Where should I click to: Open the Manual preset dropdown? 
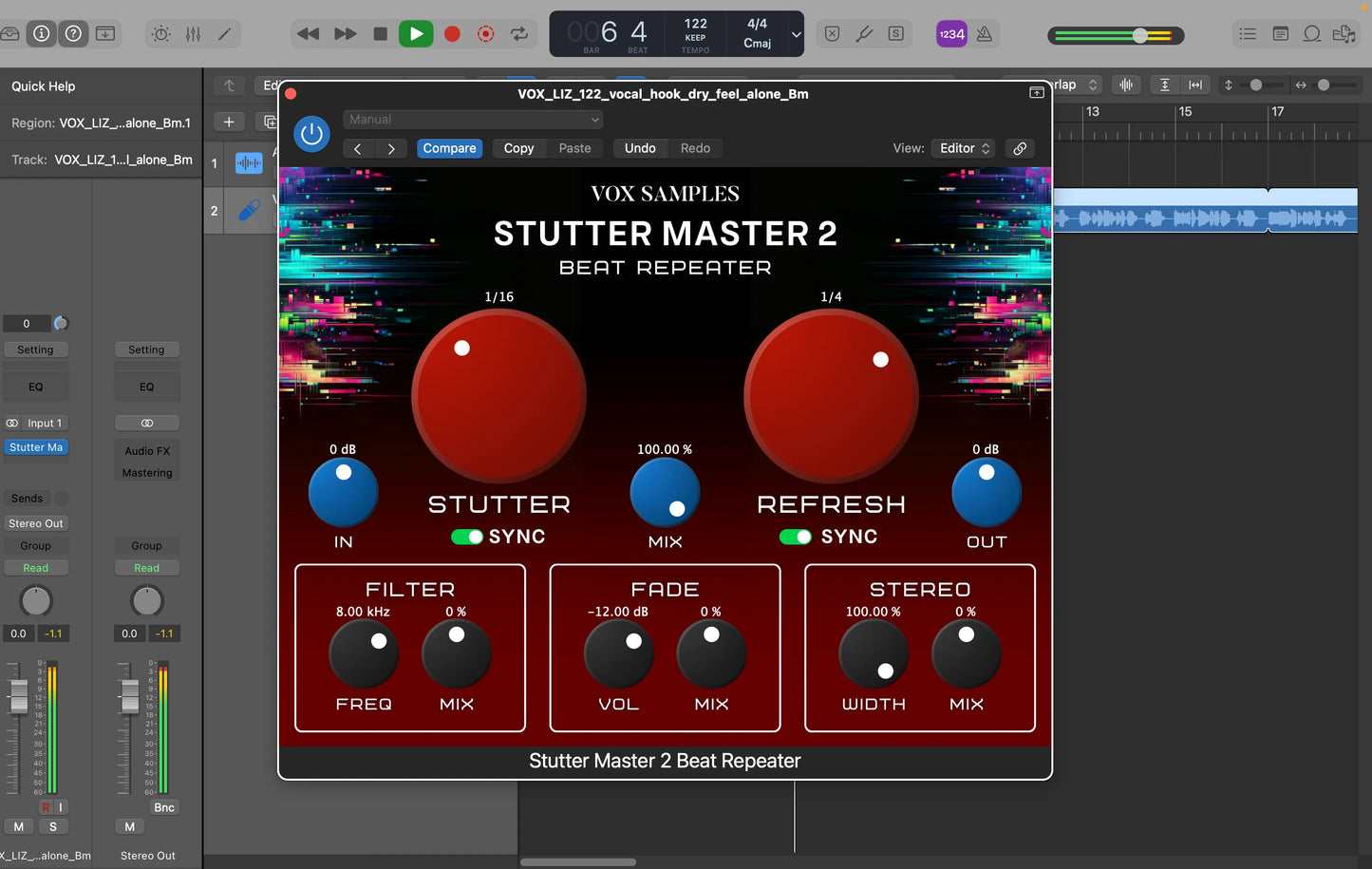pyautogui.click(x=473, y=120)
